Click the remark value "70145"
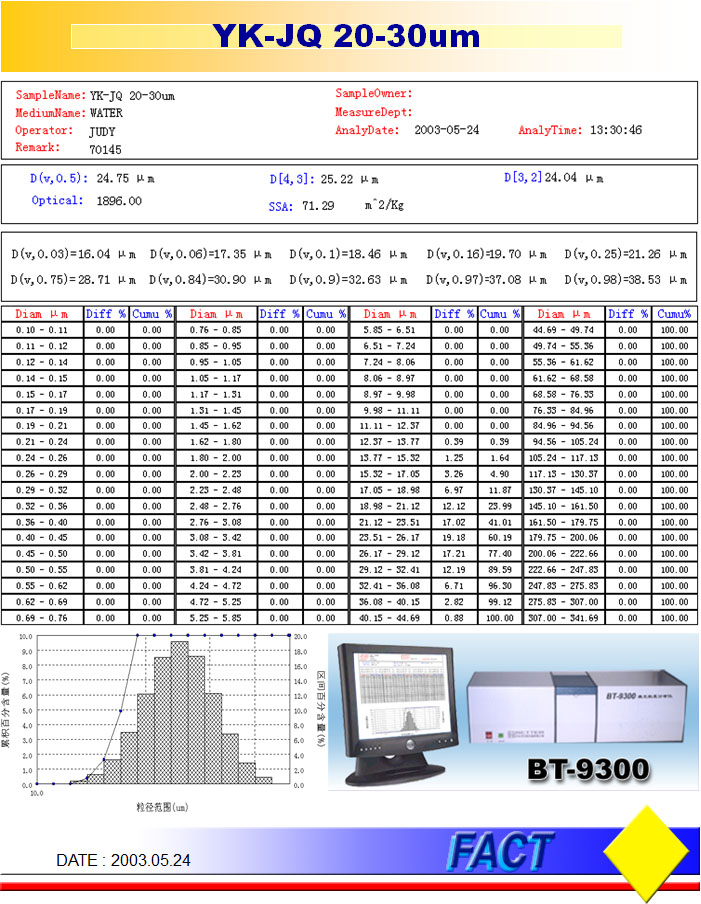This screenshot has height=904, width=701. tap(105, 150)
